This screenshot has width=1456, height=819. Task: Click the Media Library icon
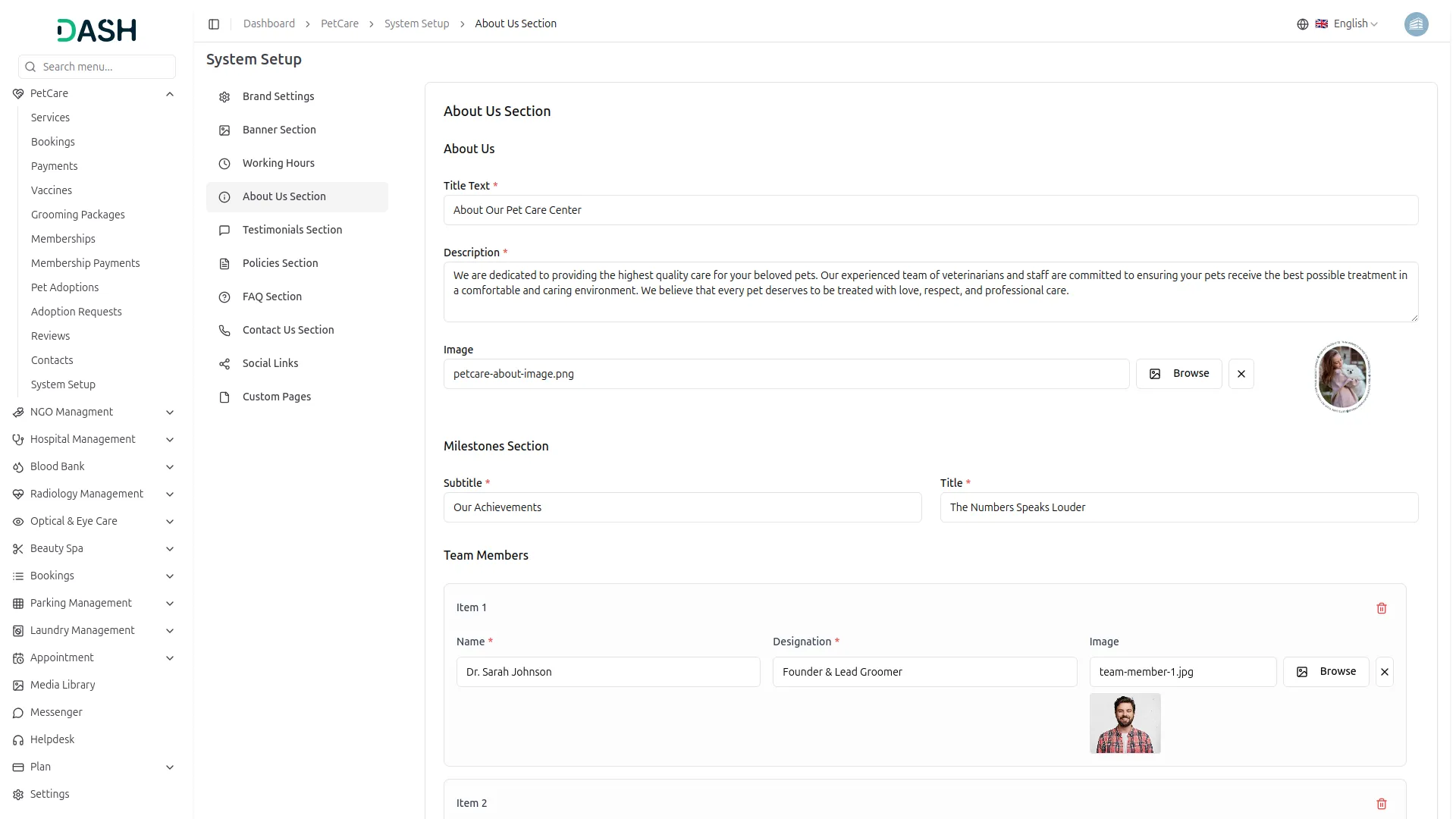[x=18, y=686]
